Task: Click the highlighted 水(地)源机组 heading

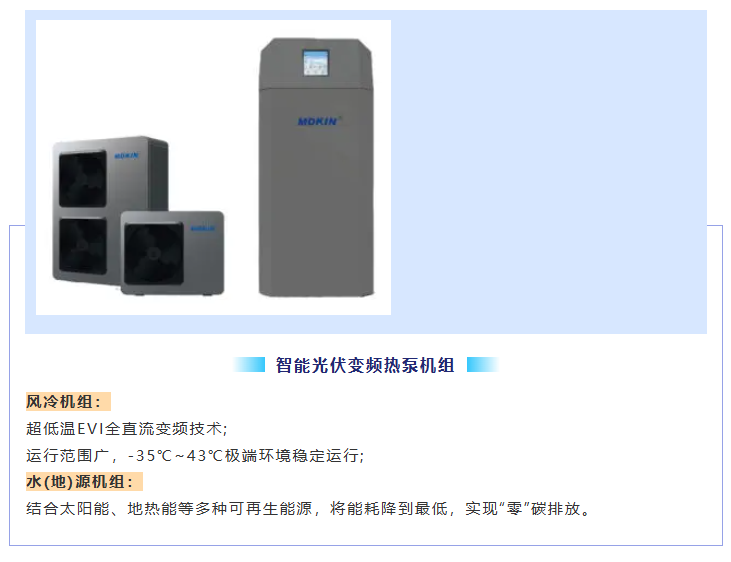Action: (x=84, y=481)
